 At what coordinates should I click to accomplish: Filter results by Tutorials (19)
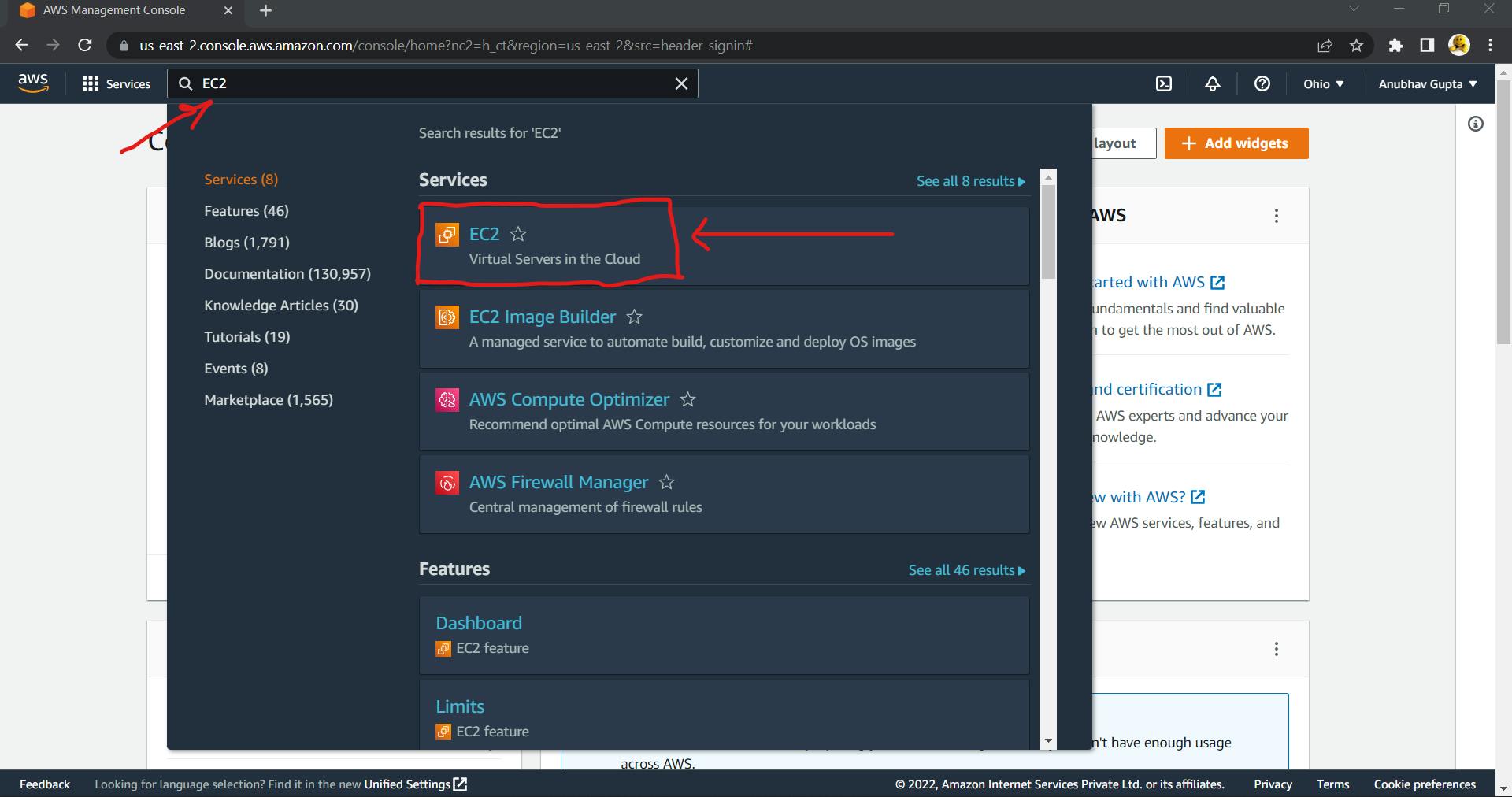247,337
